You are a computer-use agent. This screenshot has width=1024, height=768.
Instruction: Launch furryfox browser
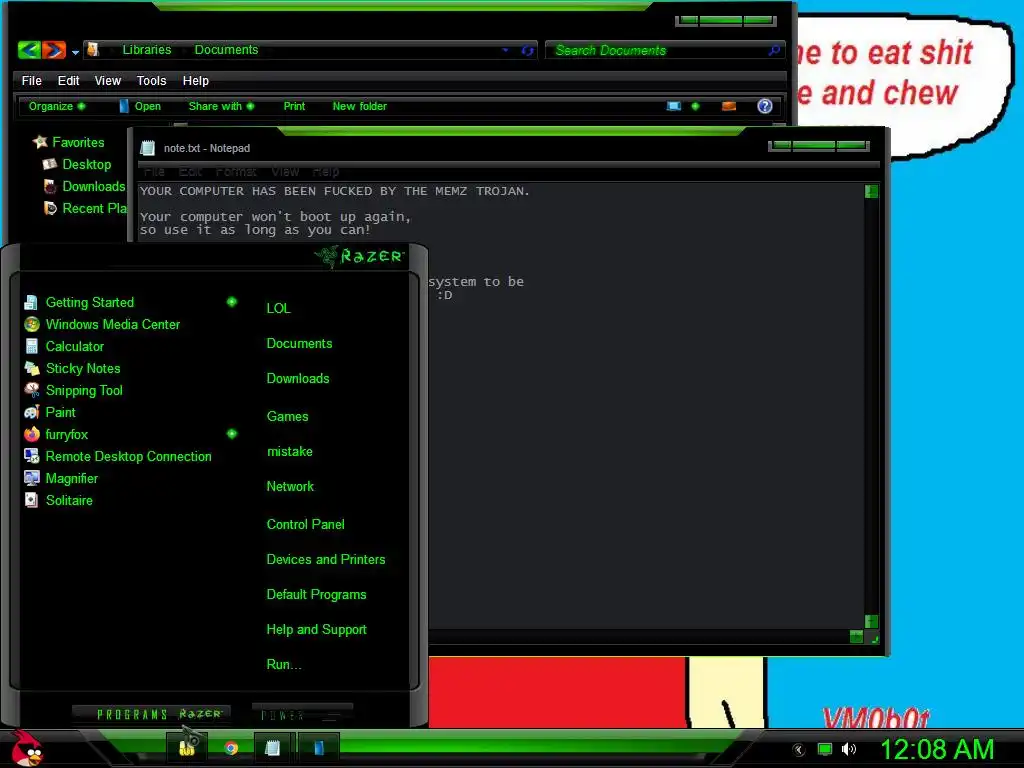(66, 434)
